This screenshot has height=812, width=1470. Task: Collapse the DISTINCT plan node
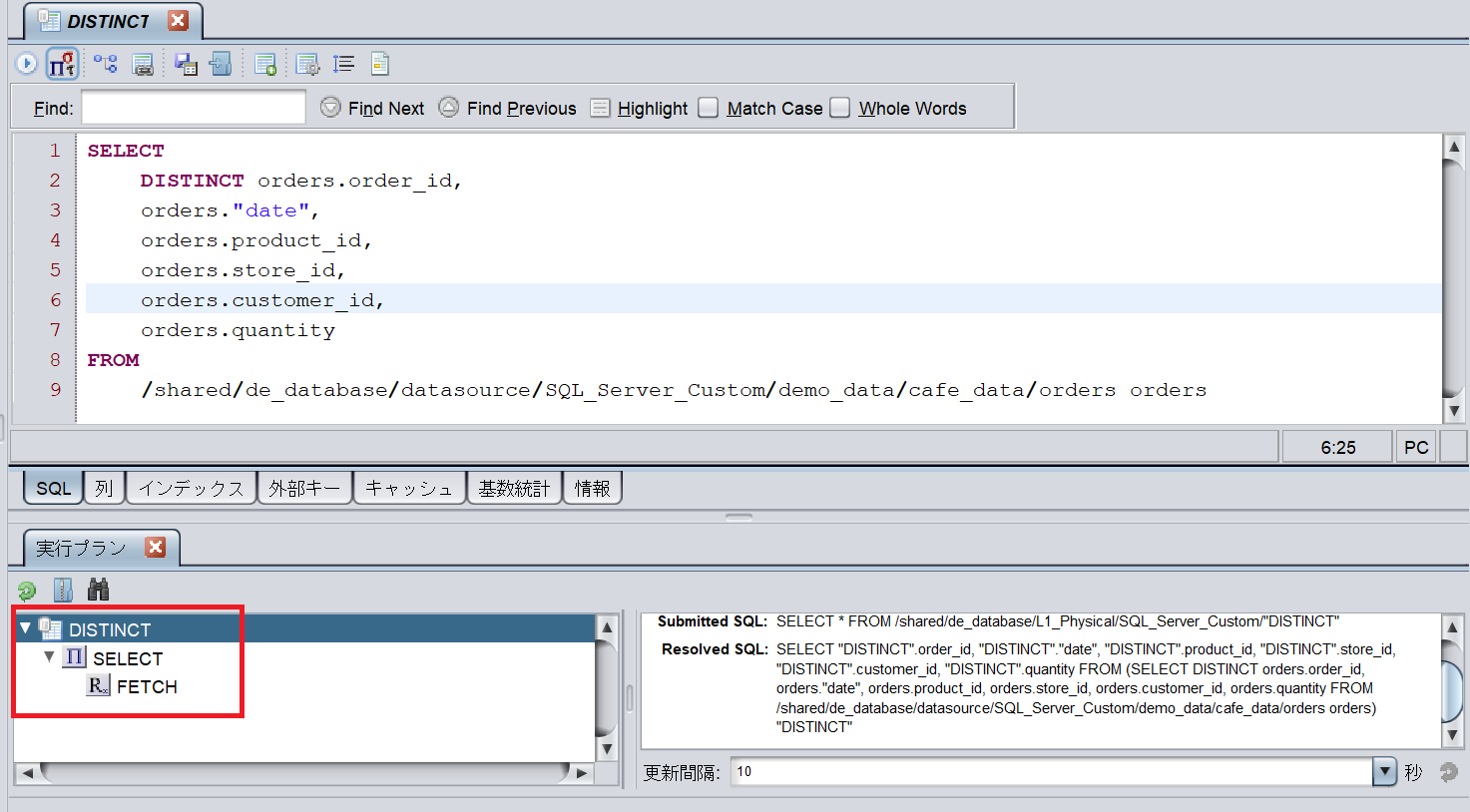[x=25, y=628]
